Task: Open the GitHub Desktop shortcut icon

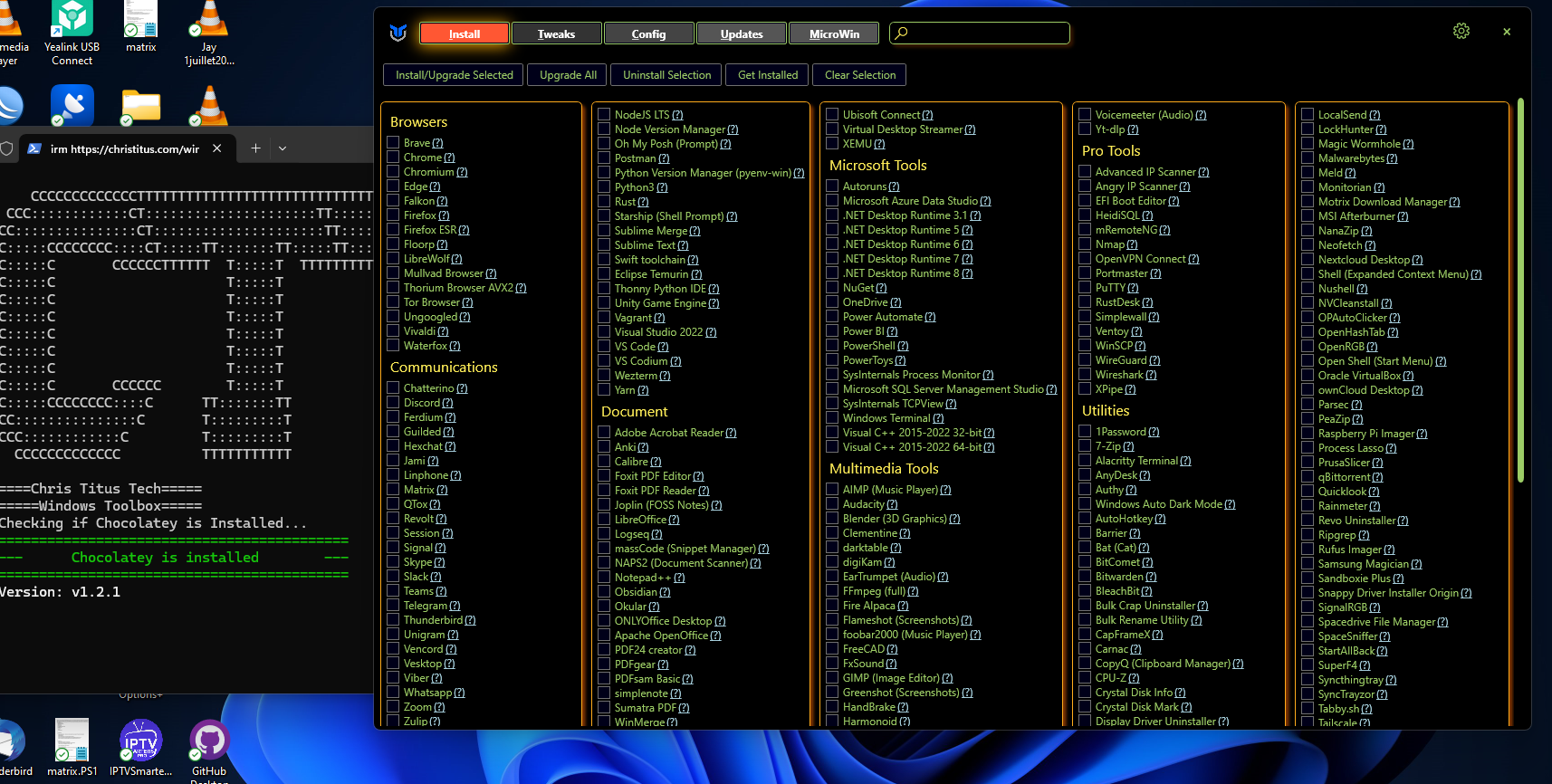Action: pos(209,741)
